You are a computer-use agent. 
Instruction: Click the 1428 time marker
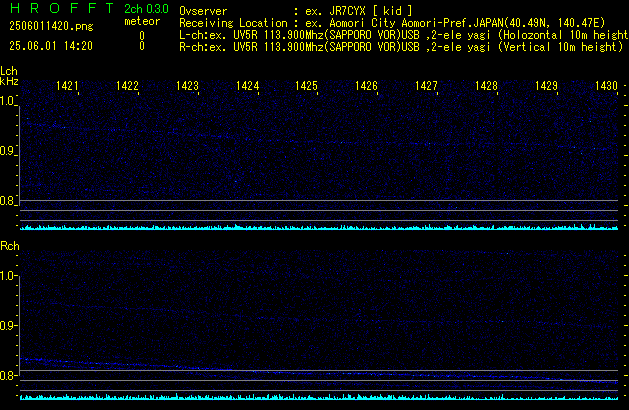click(486, 86)
